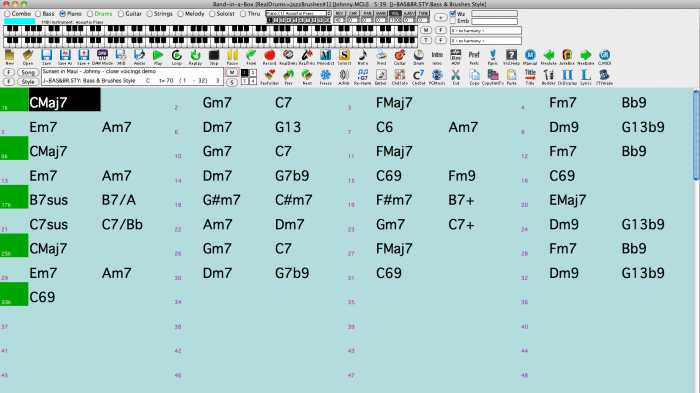
Task: Click the Style button
Action: click(x=28, y=82)
